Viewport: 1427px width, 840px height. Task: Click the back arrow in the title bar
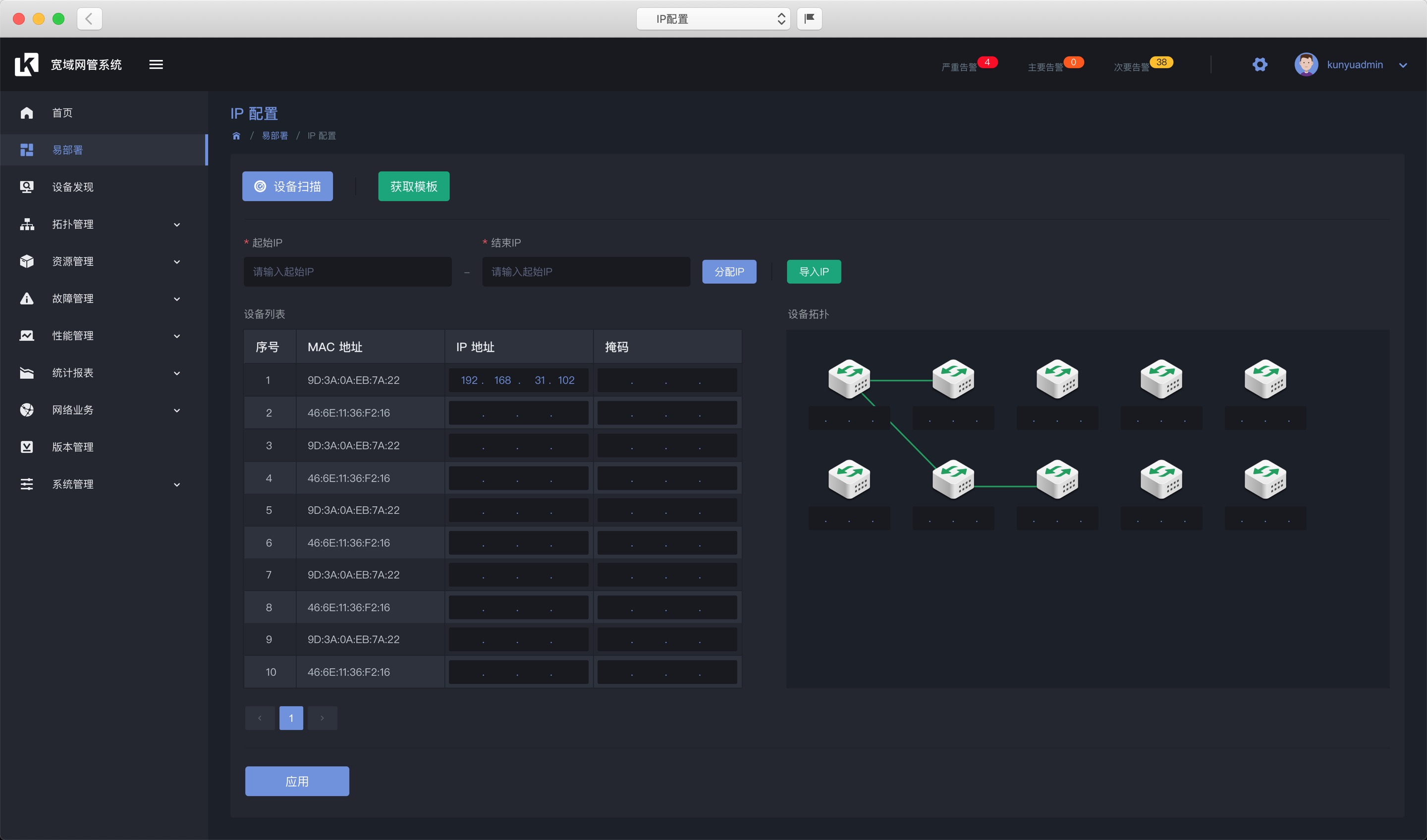coord(90,19)
